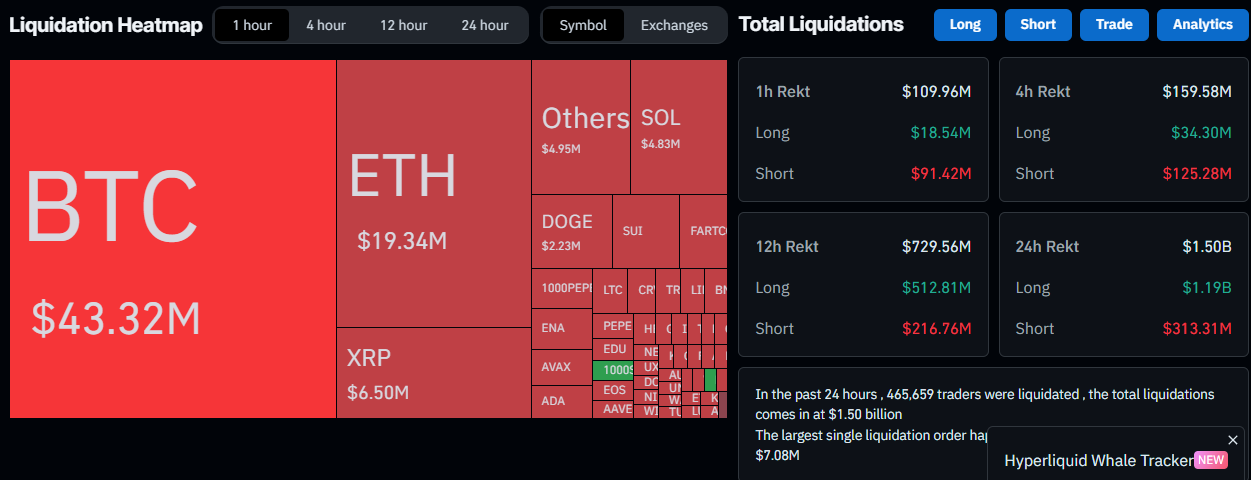The width and height of the screenshot is (1251, 480).
Task: Switch to the Exchanges view tab
Action: [x=674, y=25]
